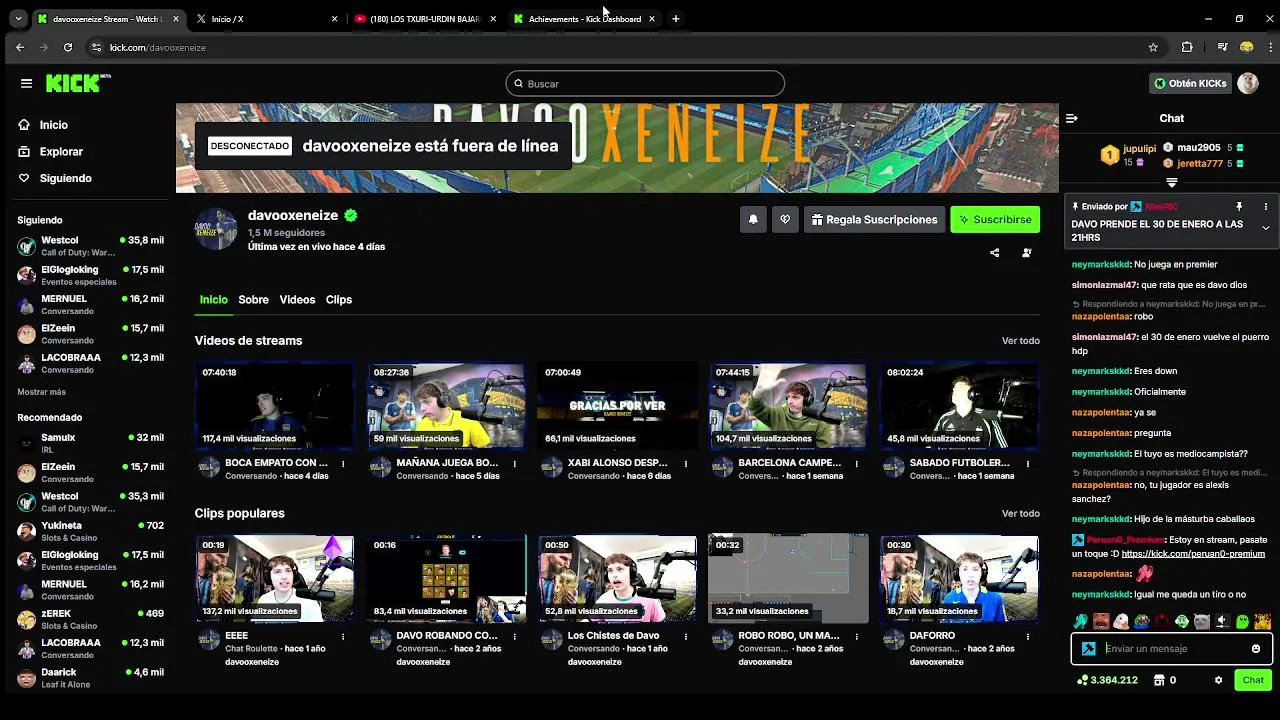
Task: Open kick.com/peruan0-premium chat link
Action: click(x=1193, y=554)
